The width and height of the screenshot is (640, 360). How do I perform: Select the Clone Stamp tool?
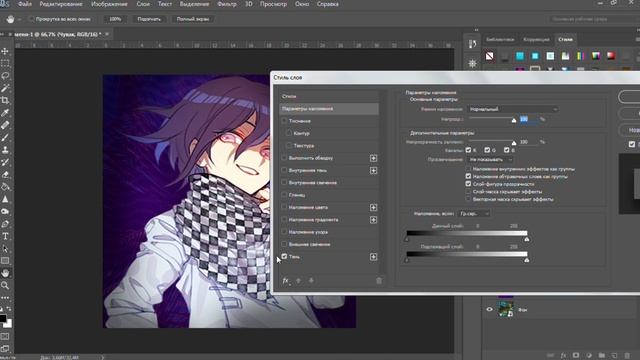5,150
